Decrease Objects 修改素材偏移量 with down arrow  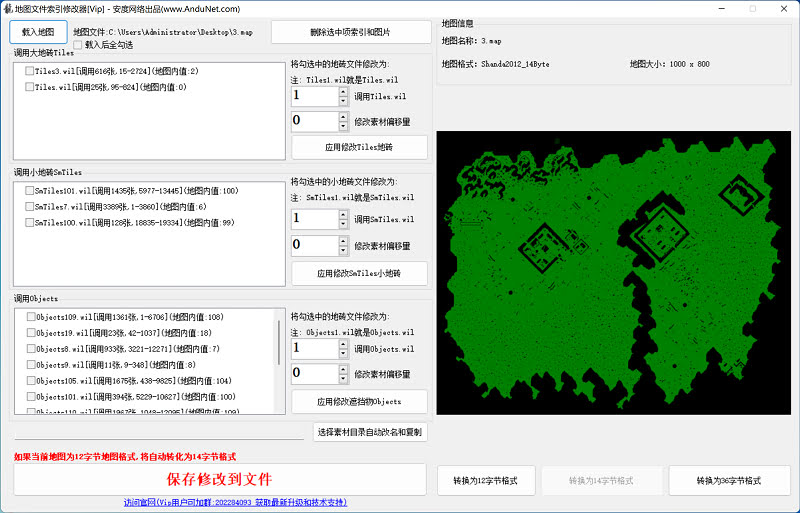click(343, 378)
